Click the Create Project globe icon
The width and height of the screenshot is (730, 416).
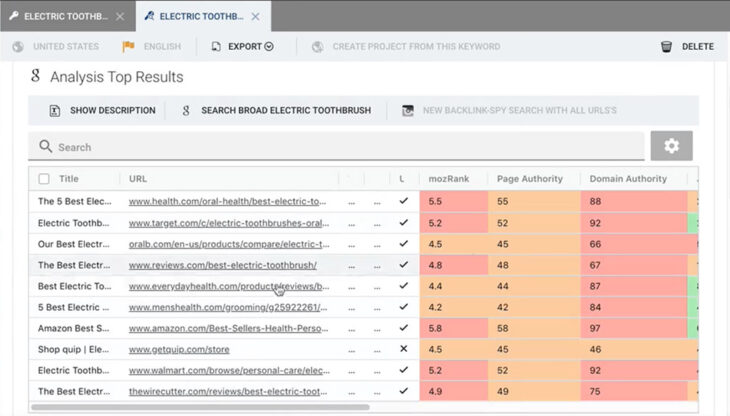point(317,46)
